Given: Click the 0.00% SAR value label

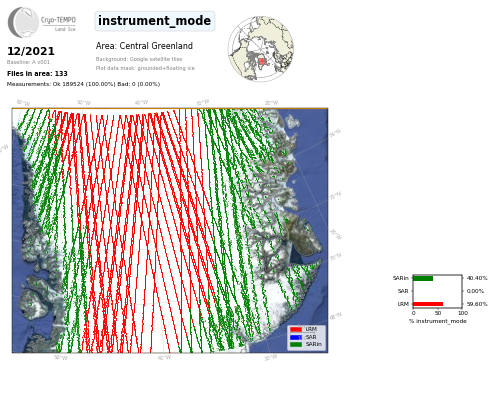Looking at the screenshot, I should (x=475, y=291).
